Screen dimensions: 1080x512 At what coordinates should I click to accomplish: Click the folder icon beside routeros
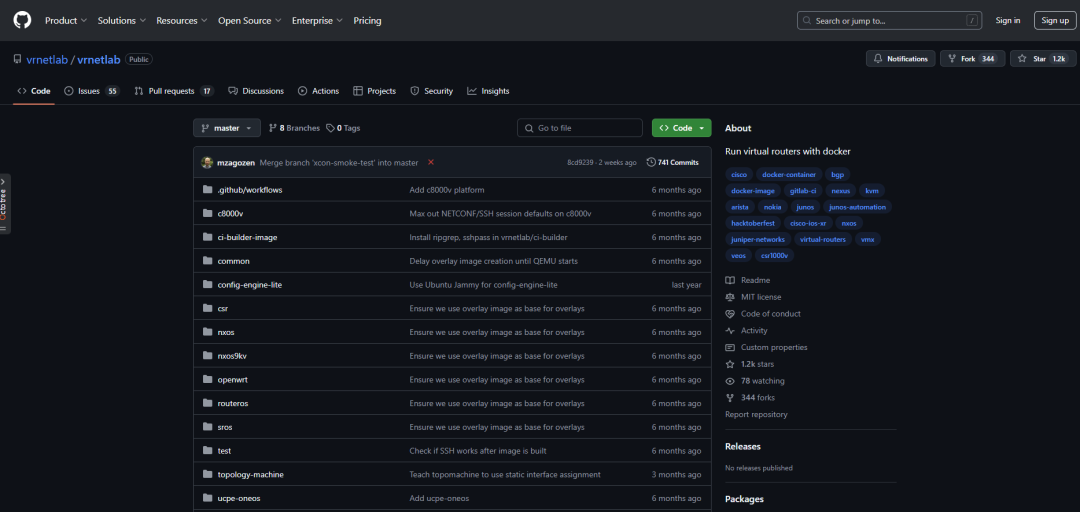(207, 403)
